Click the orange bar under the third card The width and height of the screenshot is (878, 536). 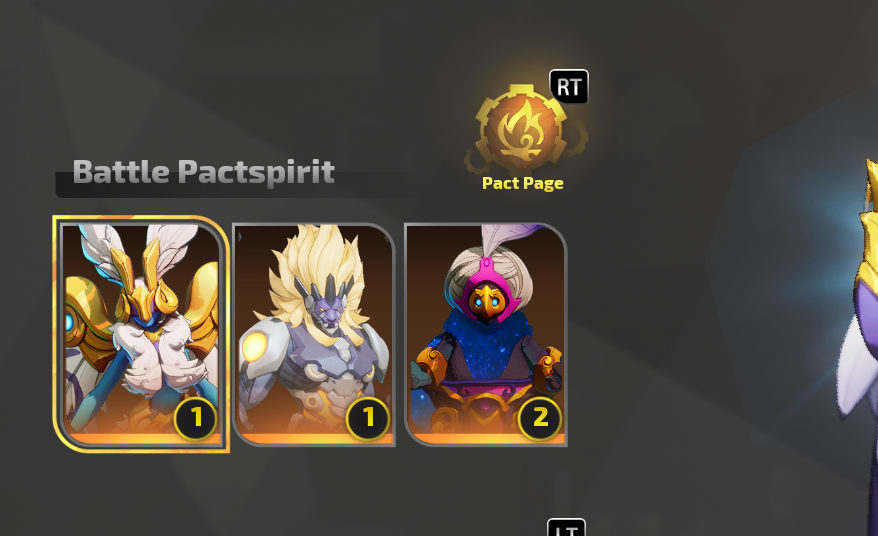(488, 439)
